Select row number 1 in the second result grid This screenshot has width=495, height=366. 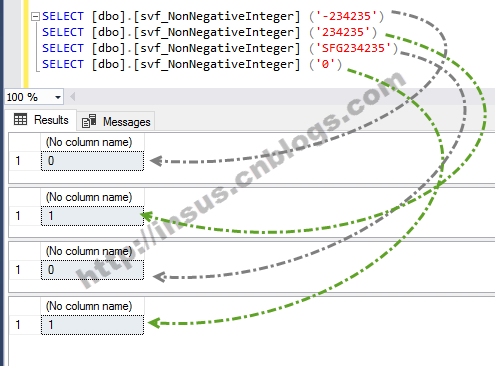24,216
